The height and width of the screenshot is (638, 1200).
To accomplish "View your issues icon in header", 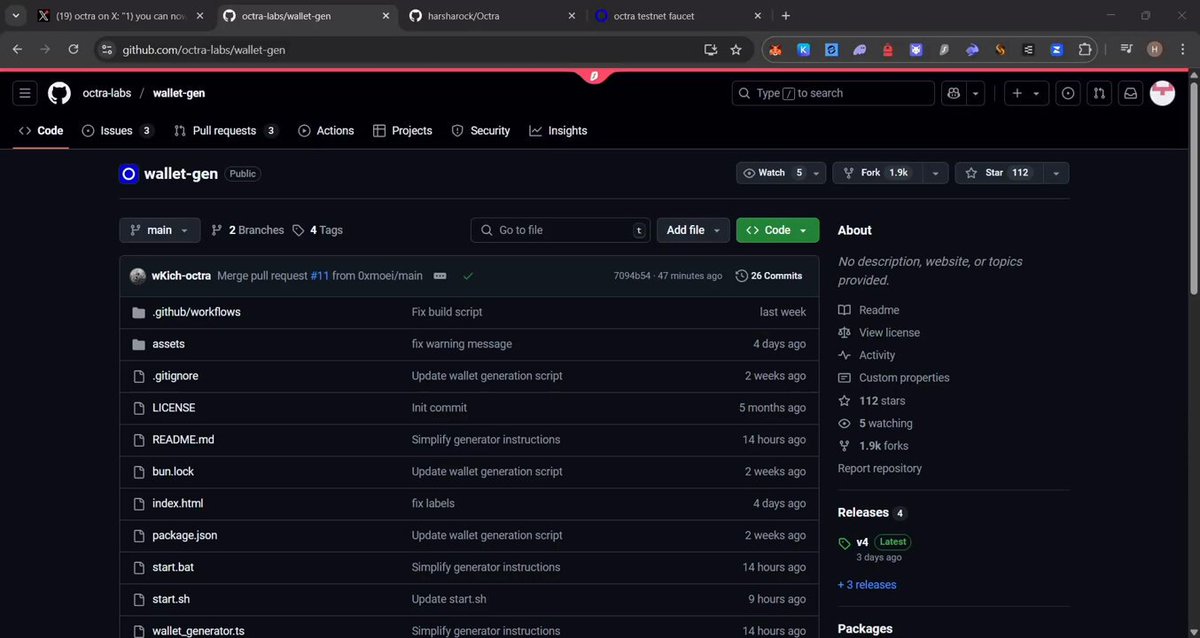I will (x=1068, y=93).
